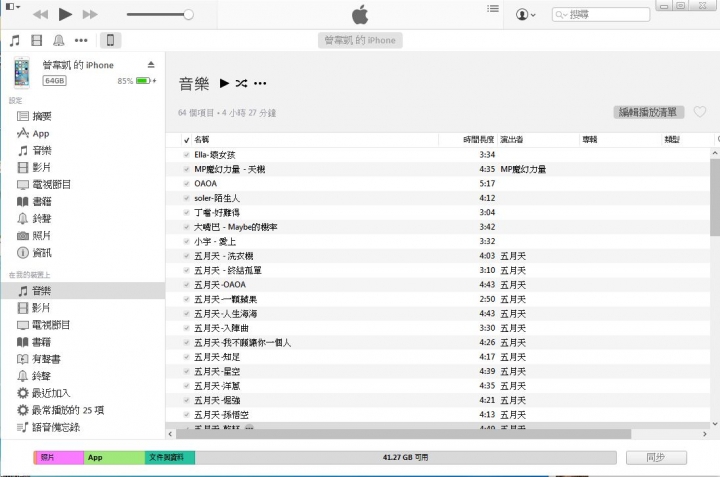This screenshot has height=477, width=720.
Task: Click the green App storage segment
Action: pos(114,457)
